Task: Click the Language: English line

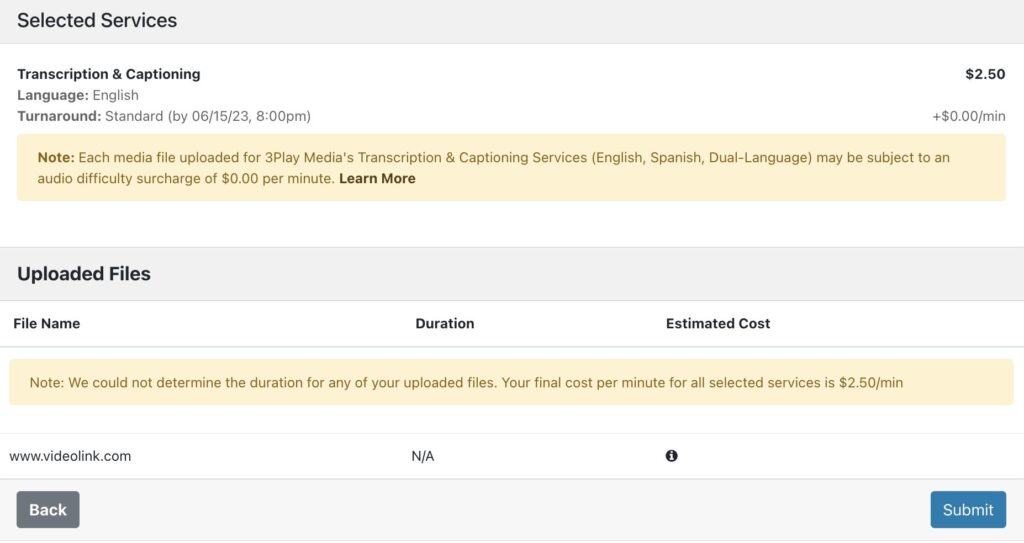Action: (x=78, y=95)
